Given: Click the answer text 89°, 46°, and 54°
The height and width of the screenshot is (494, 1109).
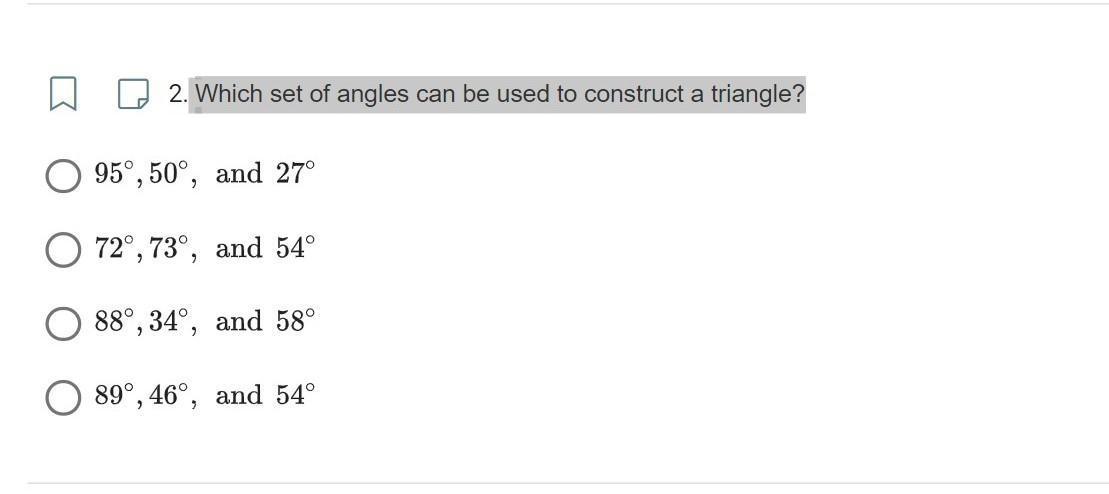Looking at the screenshot, I should click(x=204, y=396).
